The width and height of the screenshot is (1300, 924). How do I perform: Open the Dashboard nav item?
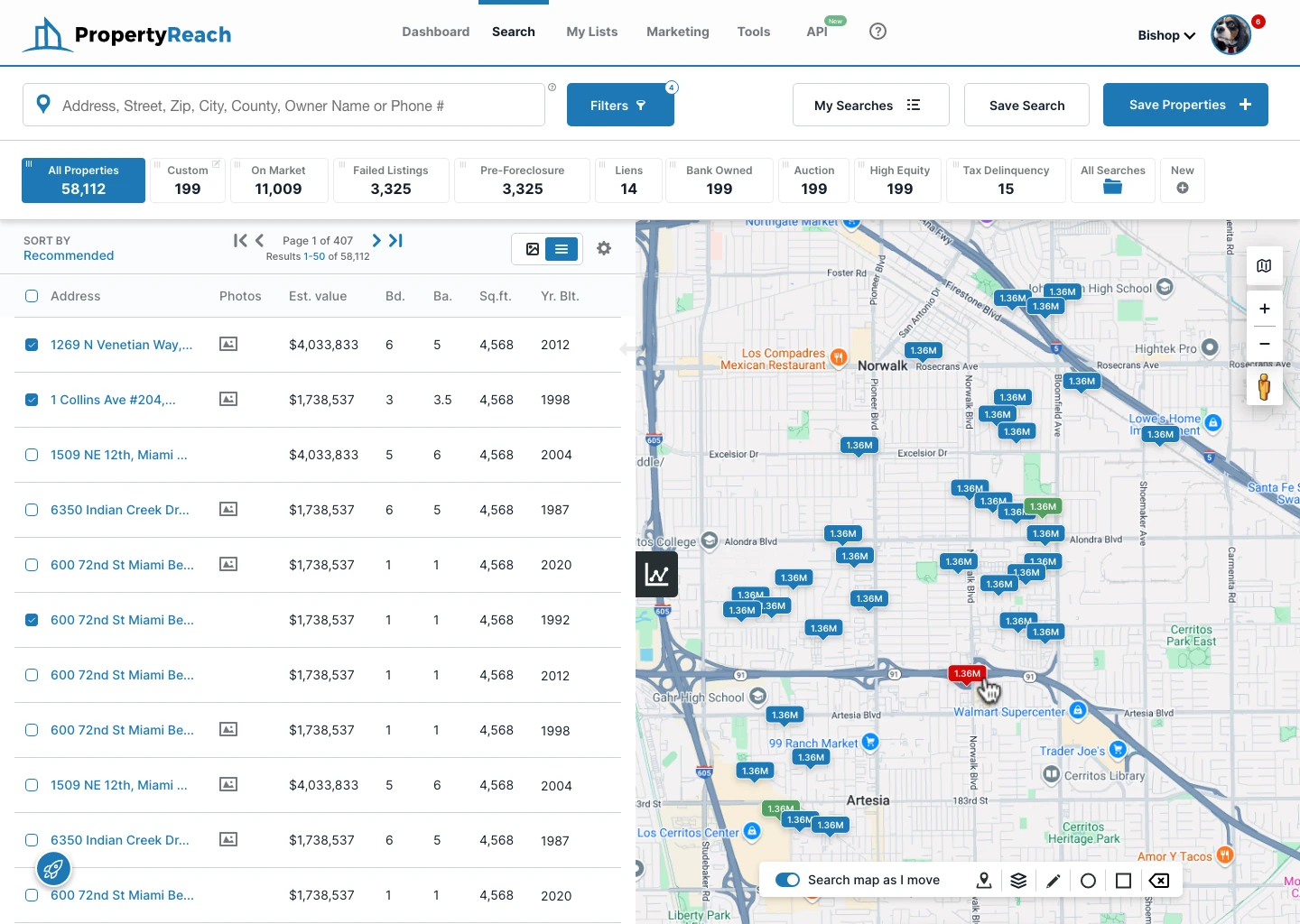point(436,32)
